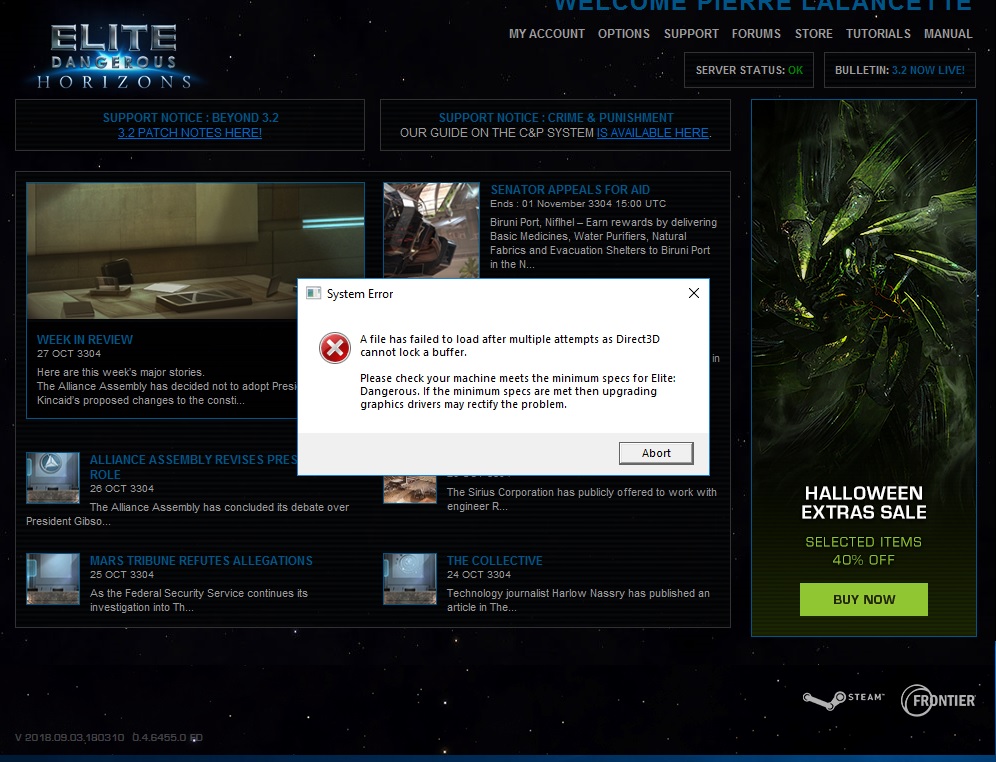Click the Bulletin 3.2 Now Live link

pyautogui.click(x=928, y=70)
